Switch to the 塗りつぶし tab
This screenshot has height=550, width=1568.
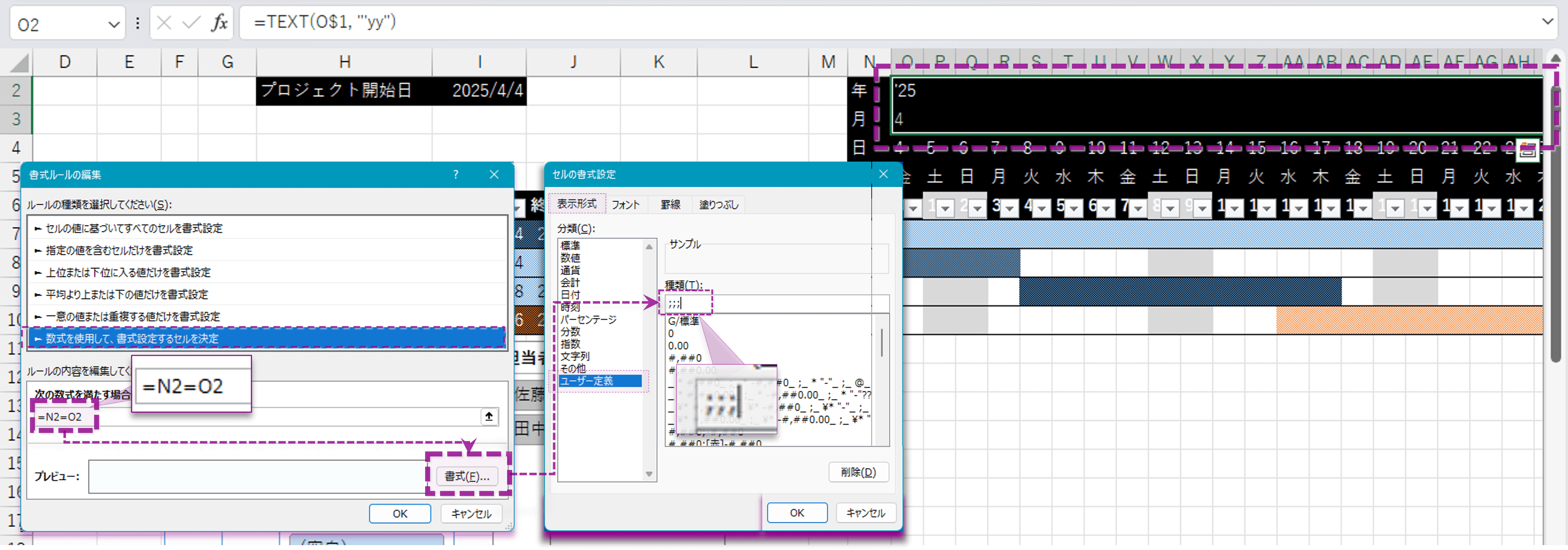tap(718, 205)
